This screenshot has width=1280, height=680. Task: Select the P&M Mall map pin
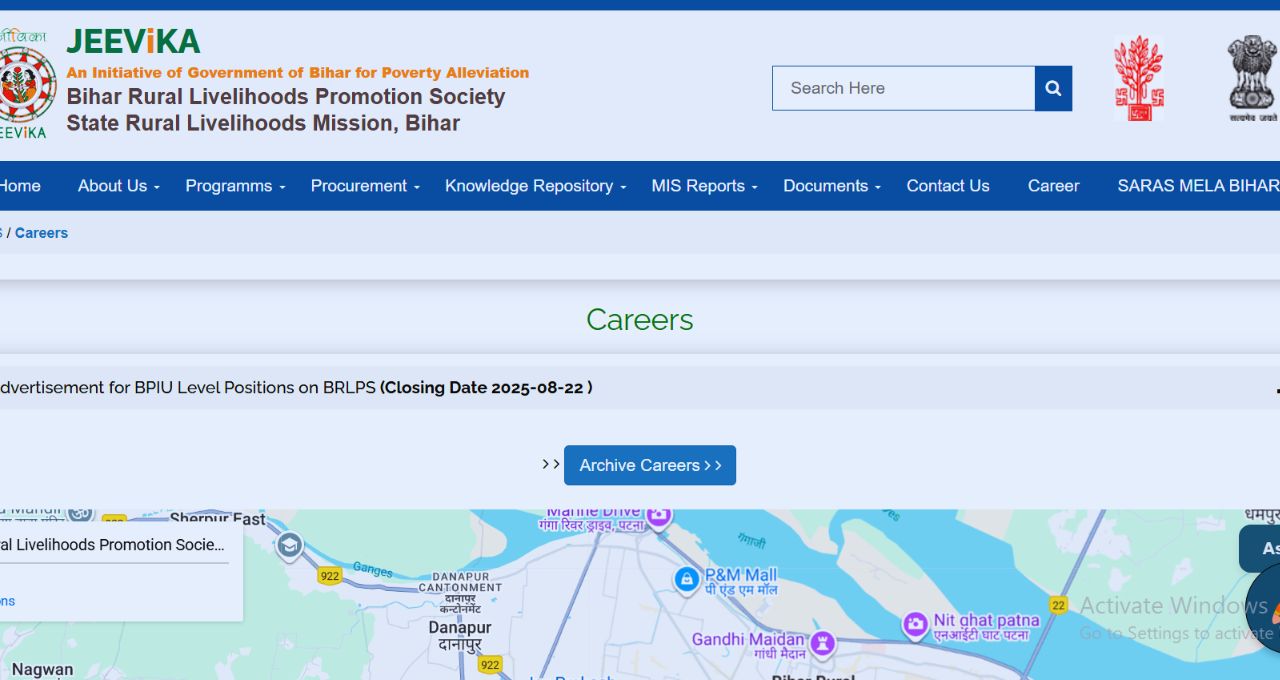click(686, 579)
